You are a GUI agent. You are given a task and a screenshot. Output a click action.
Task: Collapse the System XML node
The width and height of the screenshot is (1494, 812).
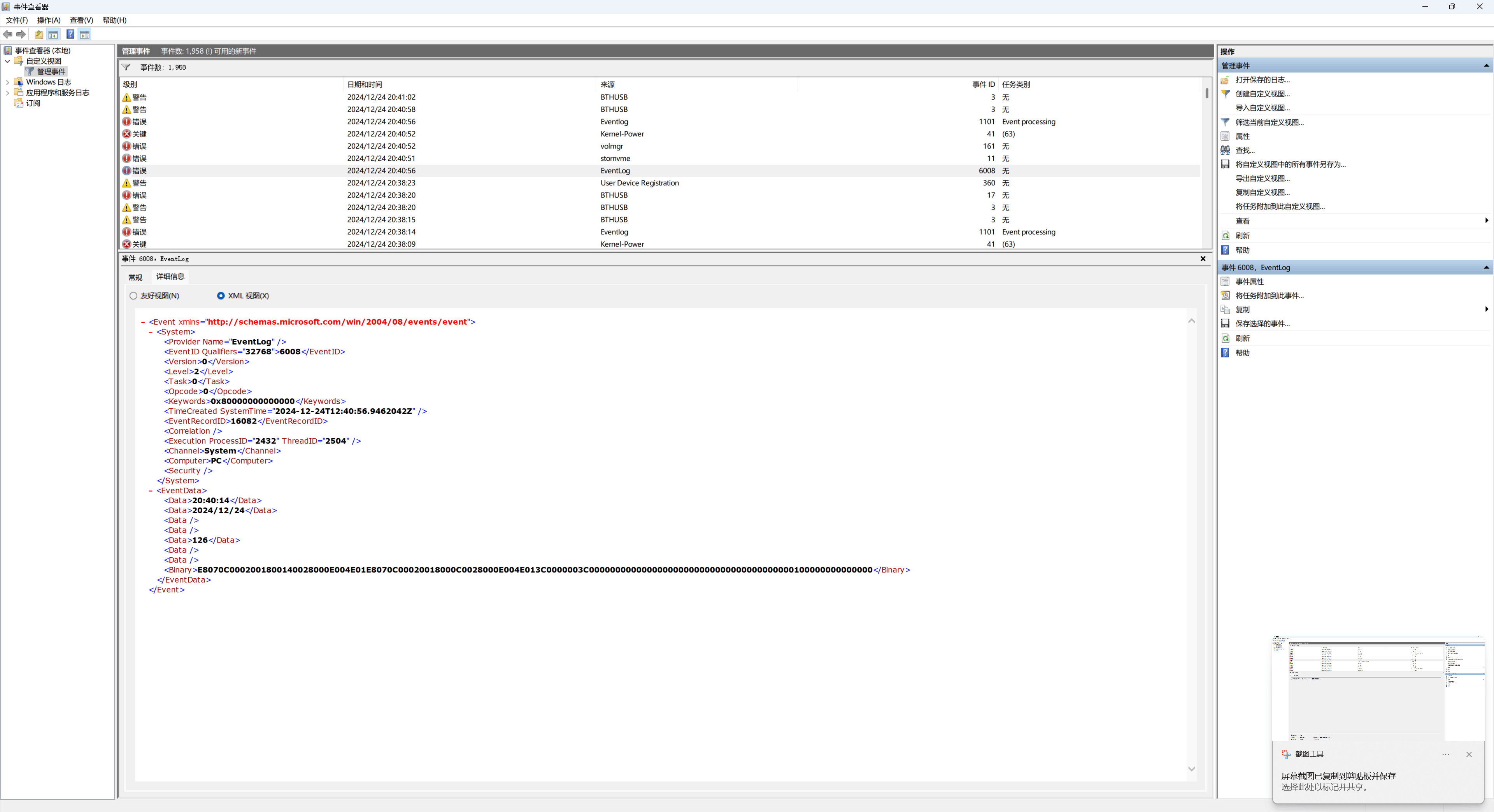(151, 332)
